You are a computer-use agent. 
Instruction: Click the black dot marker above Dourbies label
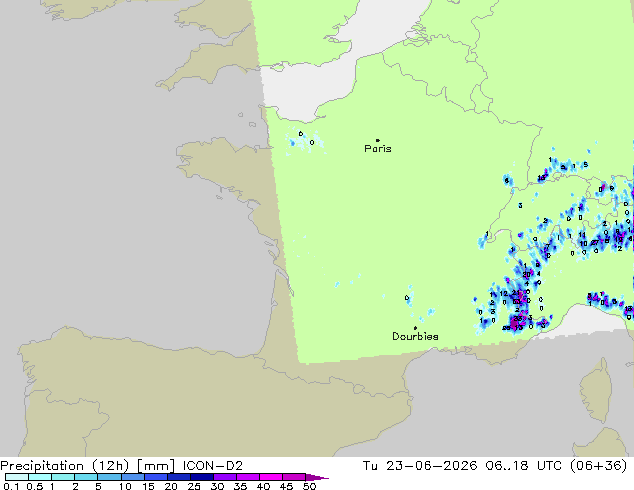pos(415,328)
